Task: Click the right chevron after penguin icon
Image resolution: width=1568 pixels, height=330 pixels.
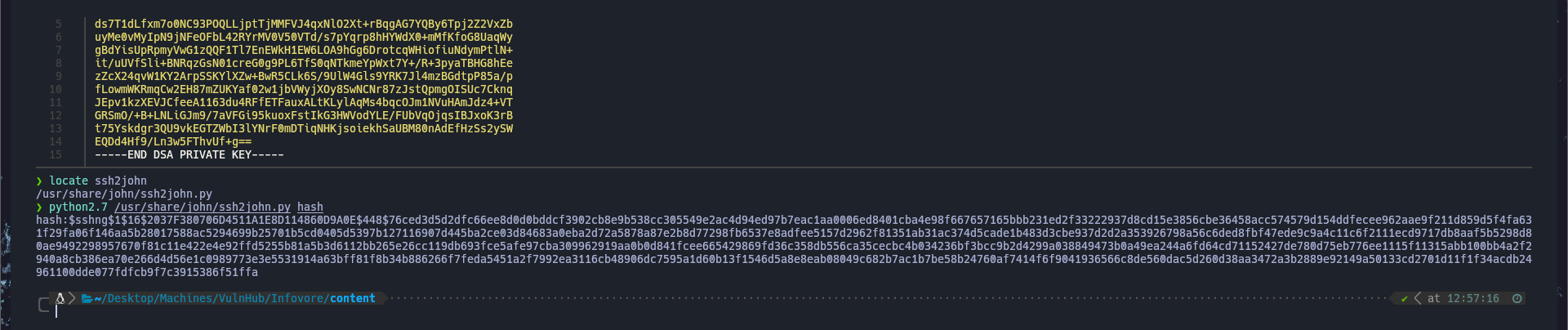Action: tap(72, 298)
